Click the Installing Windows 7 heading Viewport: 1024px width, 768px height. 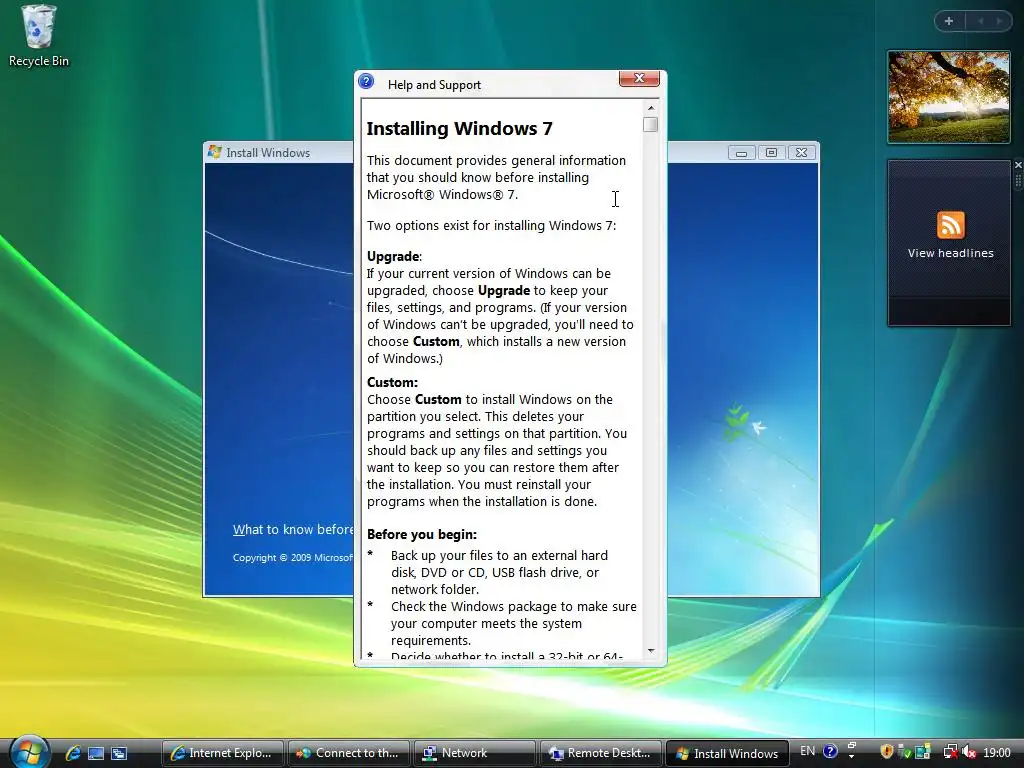click(459, 129)
